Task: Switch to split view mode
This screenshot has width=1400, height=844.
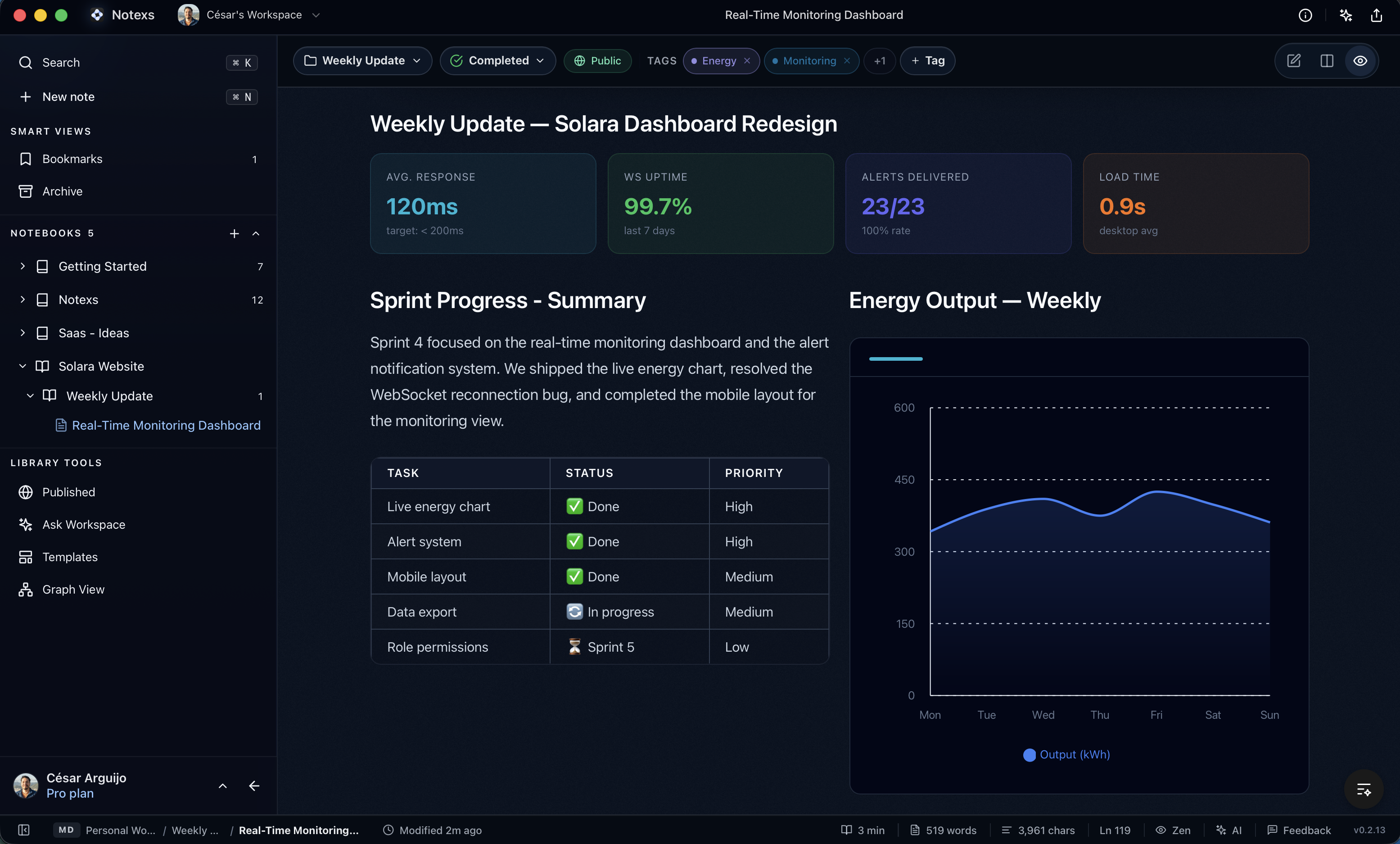Action: (1327, 61)
